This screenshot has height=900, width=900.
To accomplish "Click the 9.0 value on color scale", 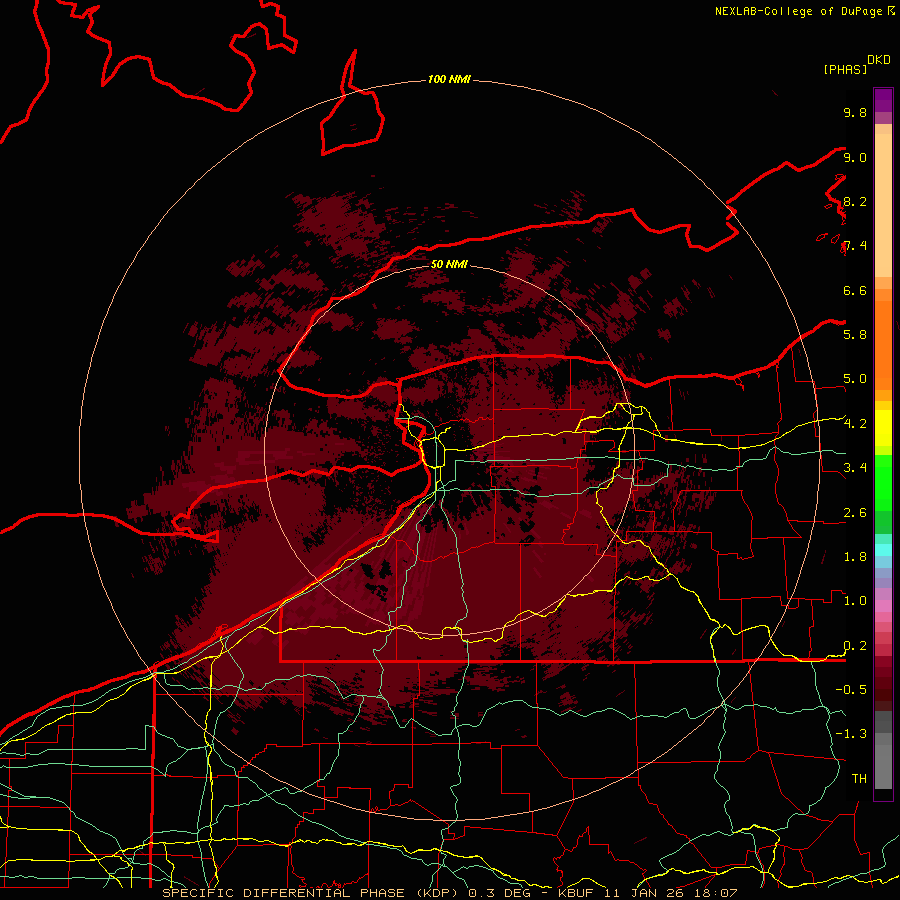I will [x=855, y=157].
